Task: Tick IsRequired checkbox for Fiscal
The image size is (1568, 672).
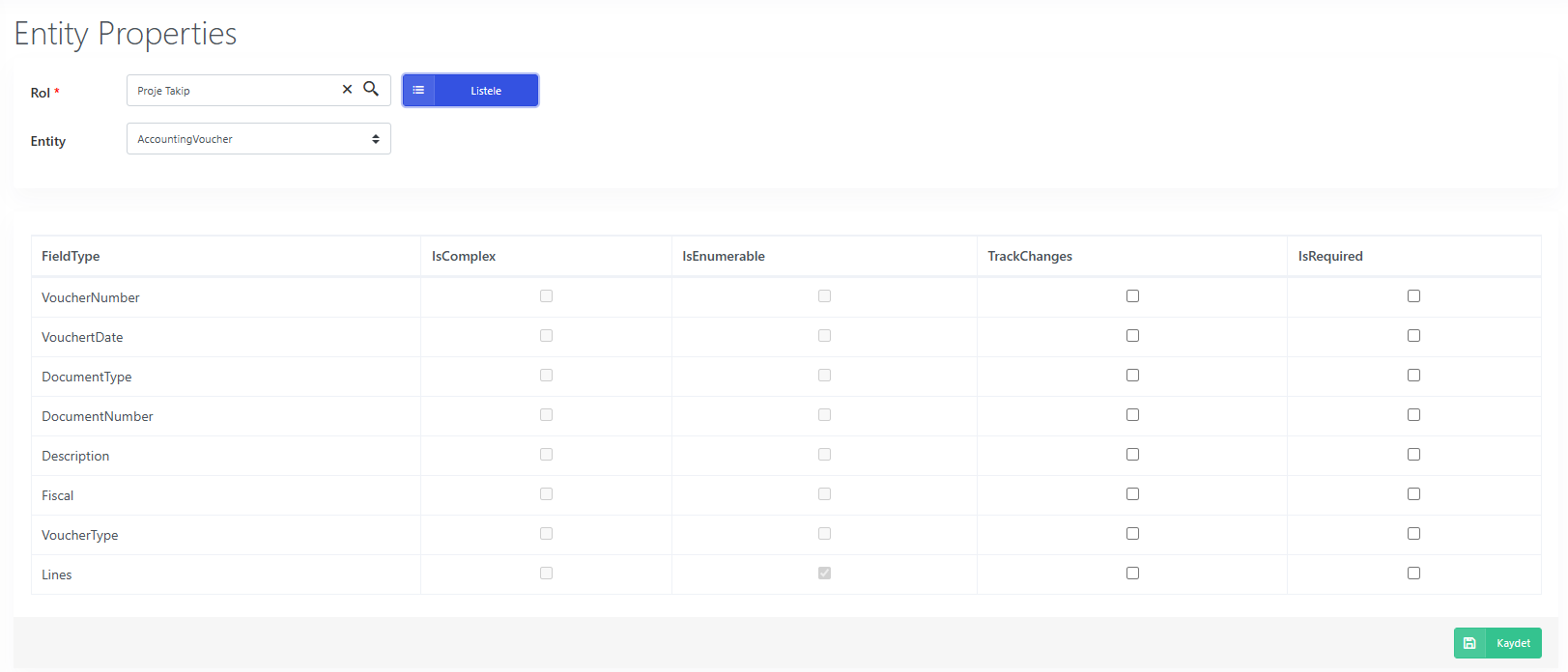Action: coord(1413,494)
